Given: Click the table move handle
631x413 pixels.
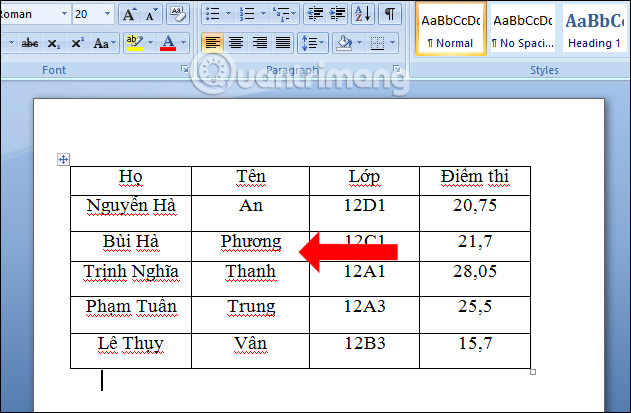Looking at the screenshot, I should click(x=63, y=159).
